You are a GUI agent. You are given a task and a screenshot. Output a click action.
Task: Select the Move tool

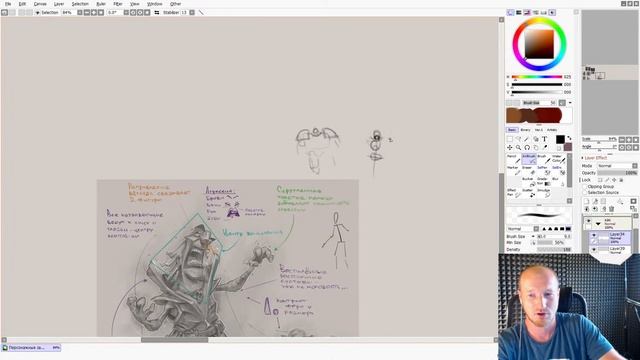click(510, 147)
